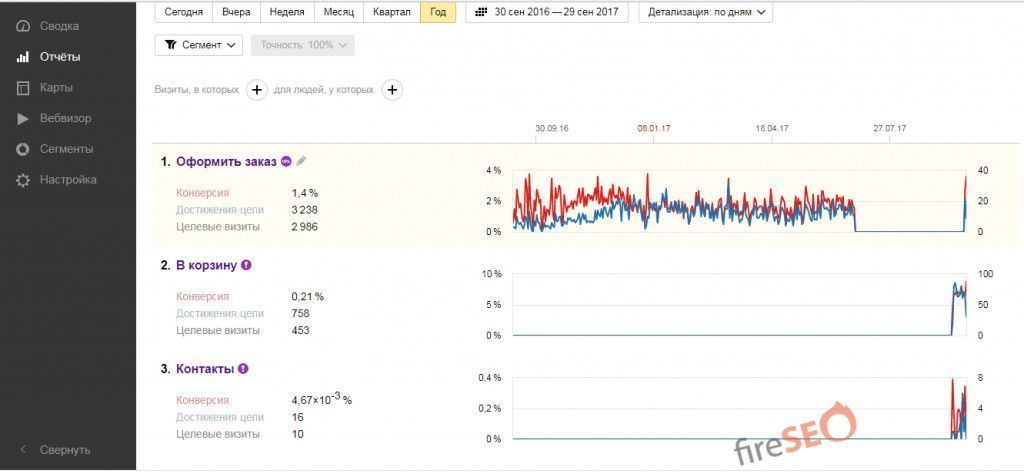Select the Сегодня period option
Image resolution: width=1024 pixels, height=473 pixels.
pos(183,12)
